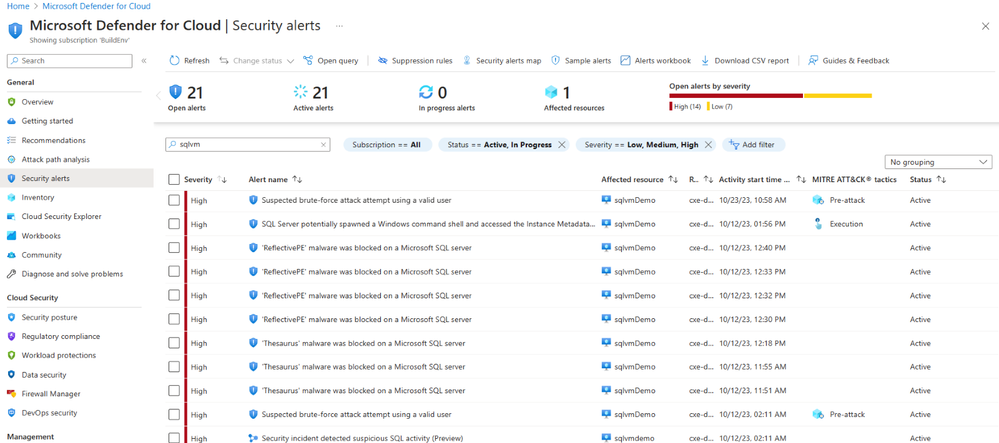The height and width of the screenshot is (443, 999).
Task: Open Alerts workbook icon
Action: point(625,61)
